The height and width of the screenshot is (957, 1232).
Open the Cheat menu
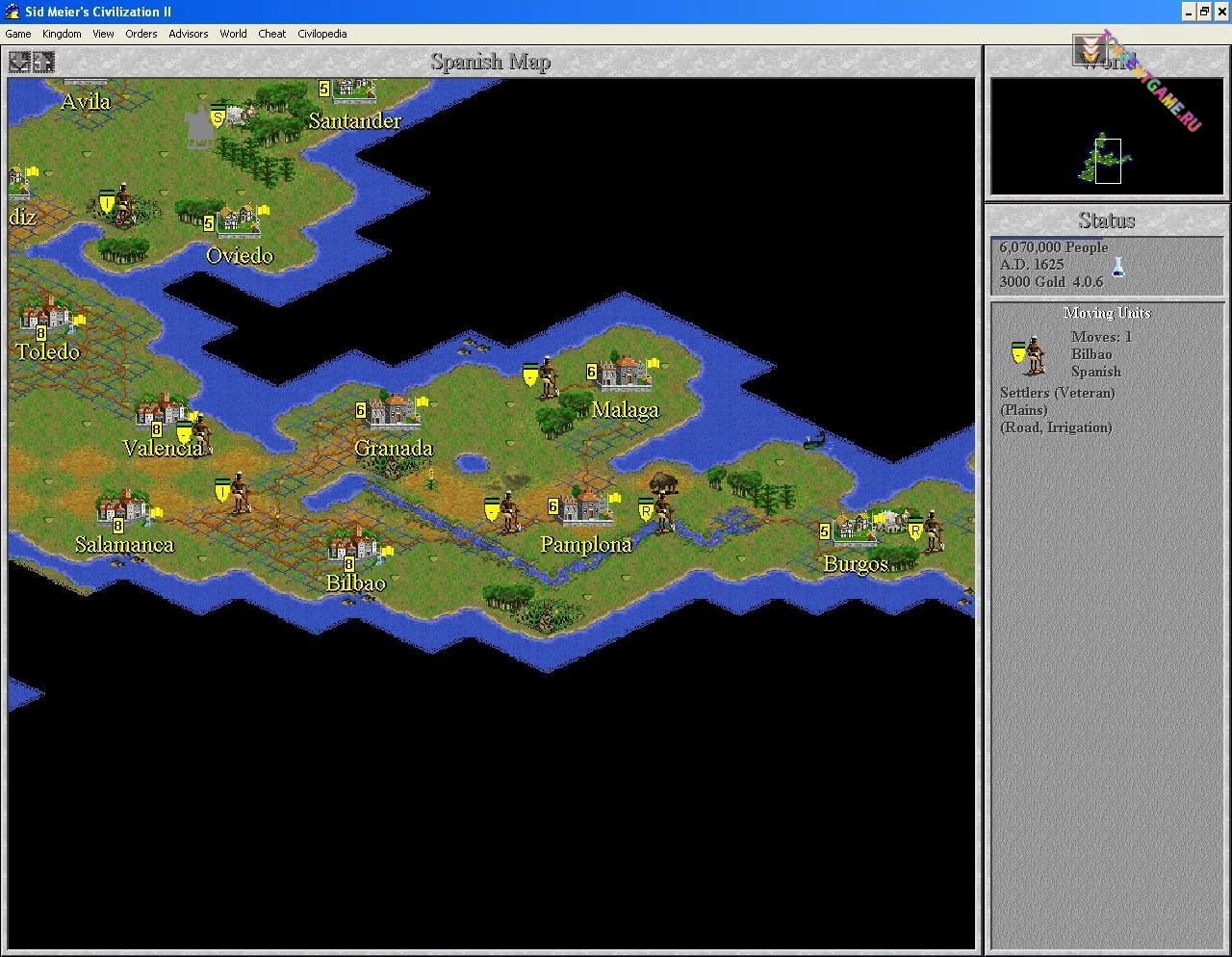click(271, 34)
